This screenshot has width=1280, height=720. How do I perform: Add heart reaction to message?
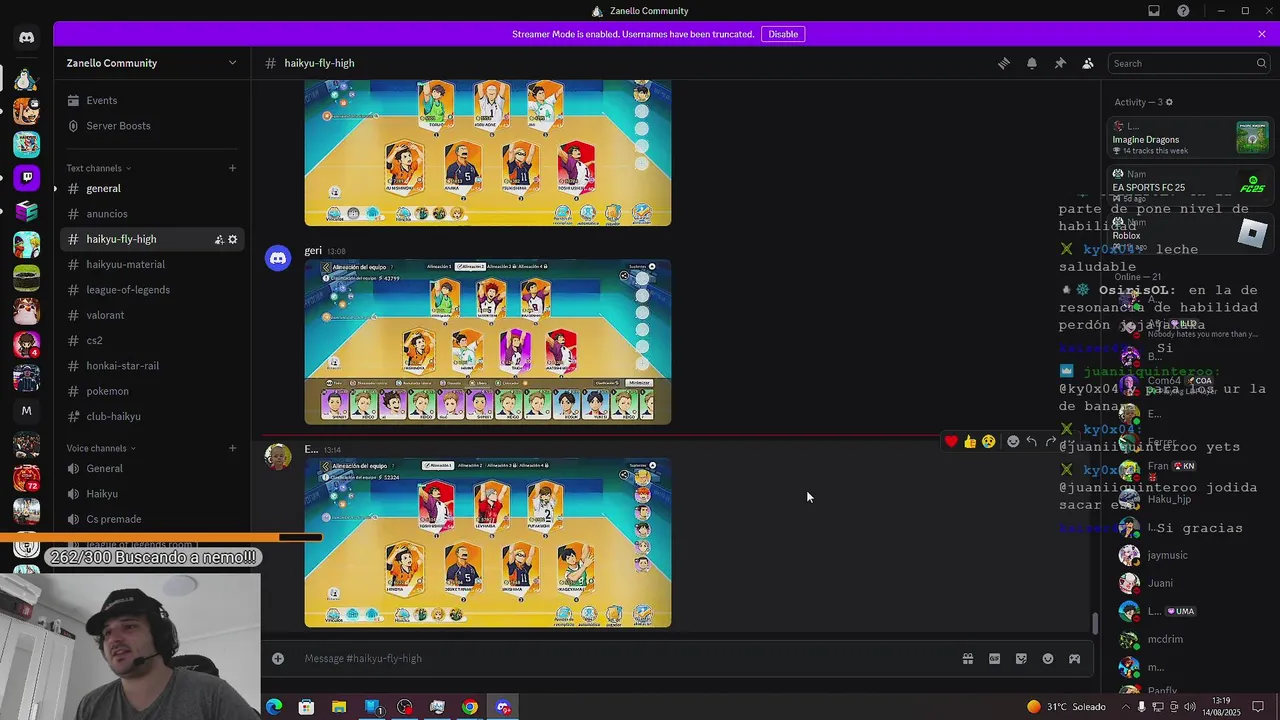coord(951,441)
